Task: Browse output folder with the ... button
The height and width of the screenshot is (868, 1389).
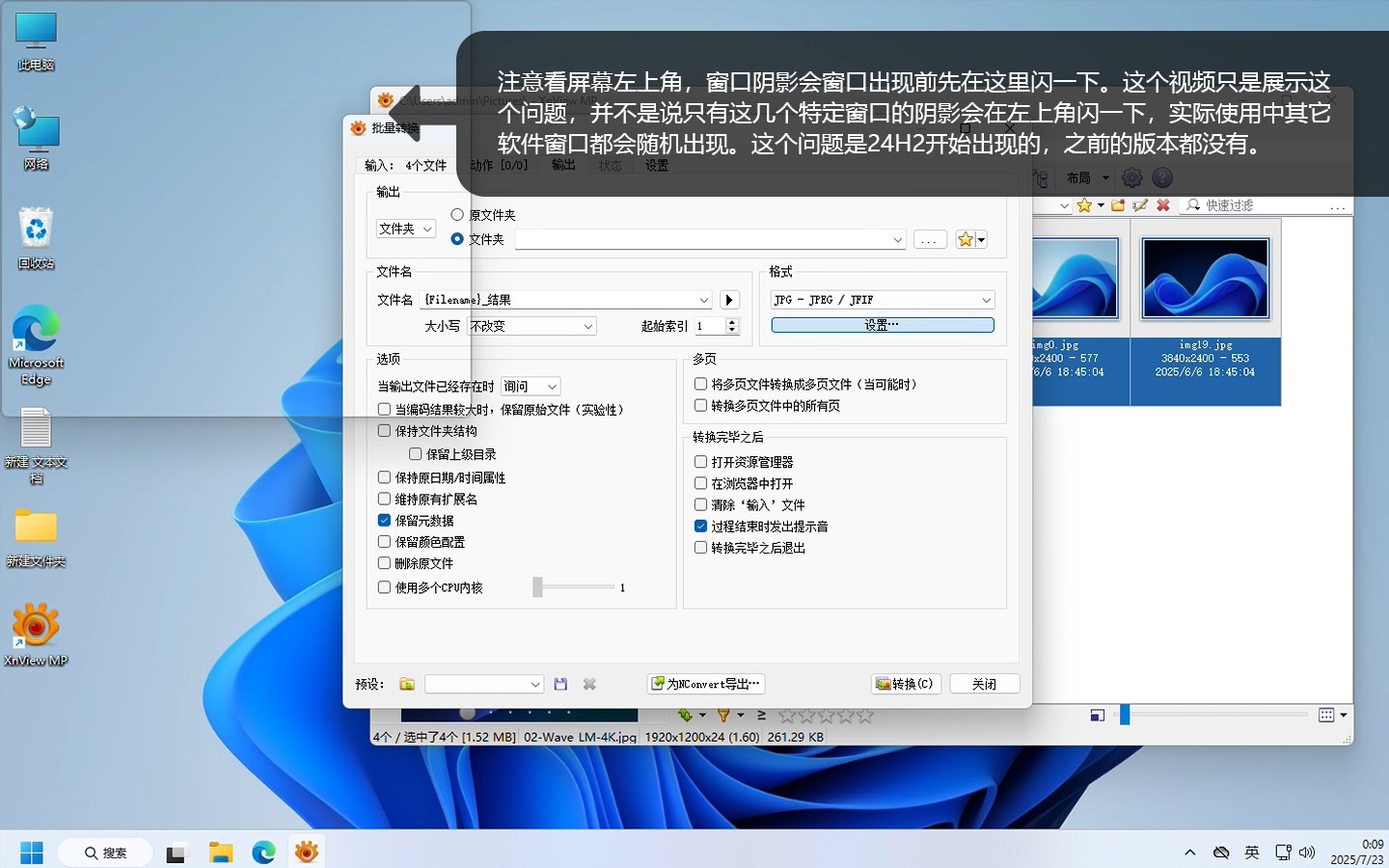Action: [x=929, y=239]
